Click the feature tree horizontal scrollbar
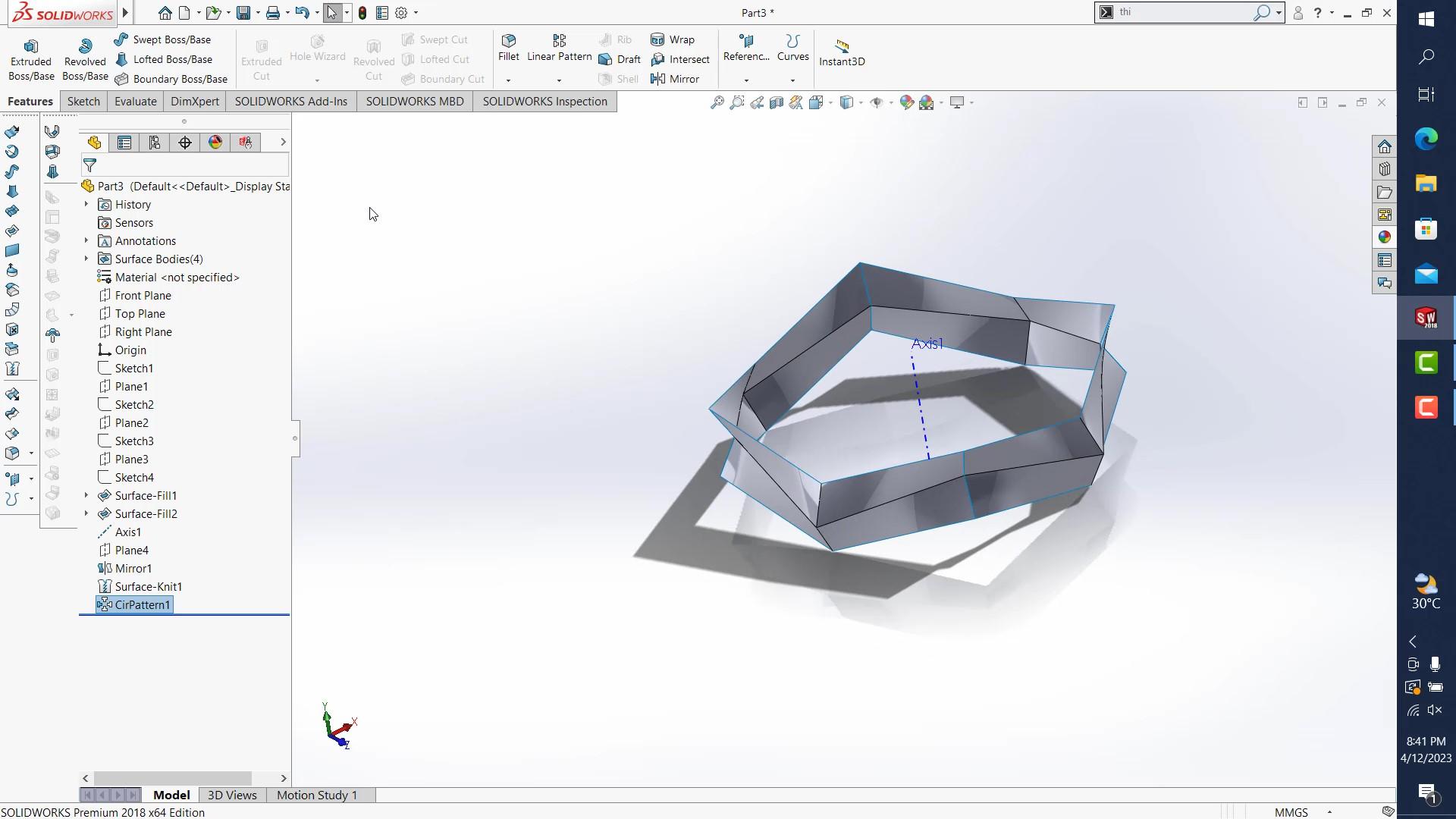This screenshot has height=819, width=1456. click(173, 778)
